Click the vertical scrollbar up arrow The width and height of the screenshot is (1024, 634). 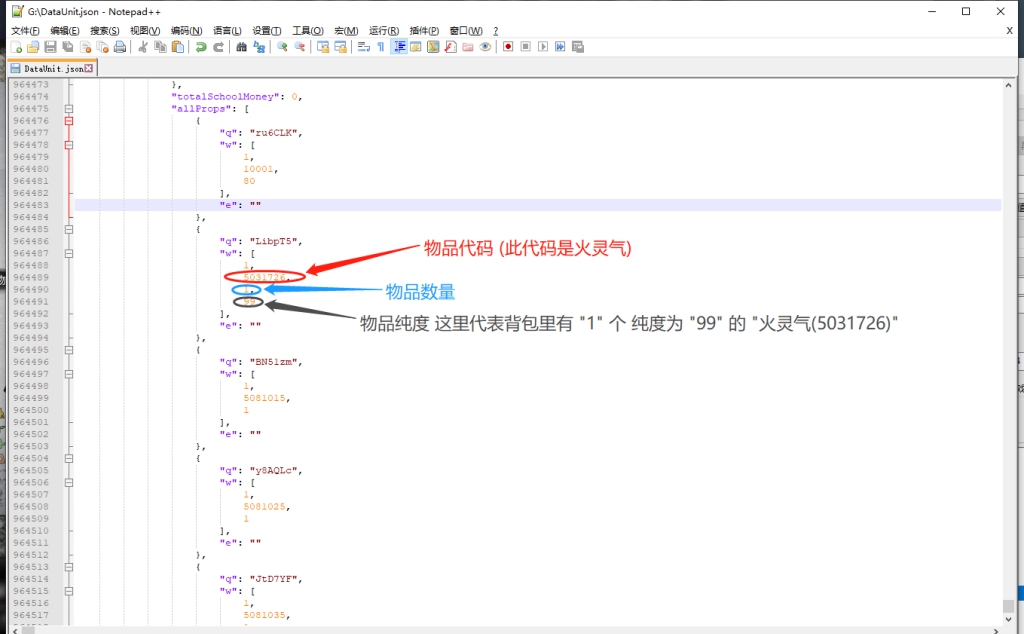pyautogui.click(x=1008, y=86)
